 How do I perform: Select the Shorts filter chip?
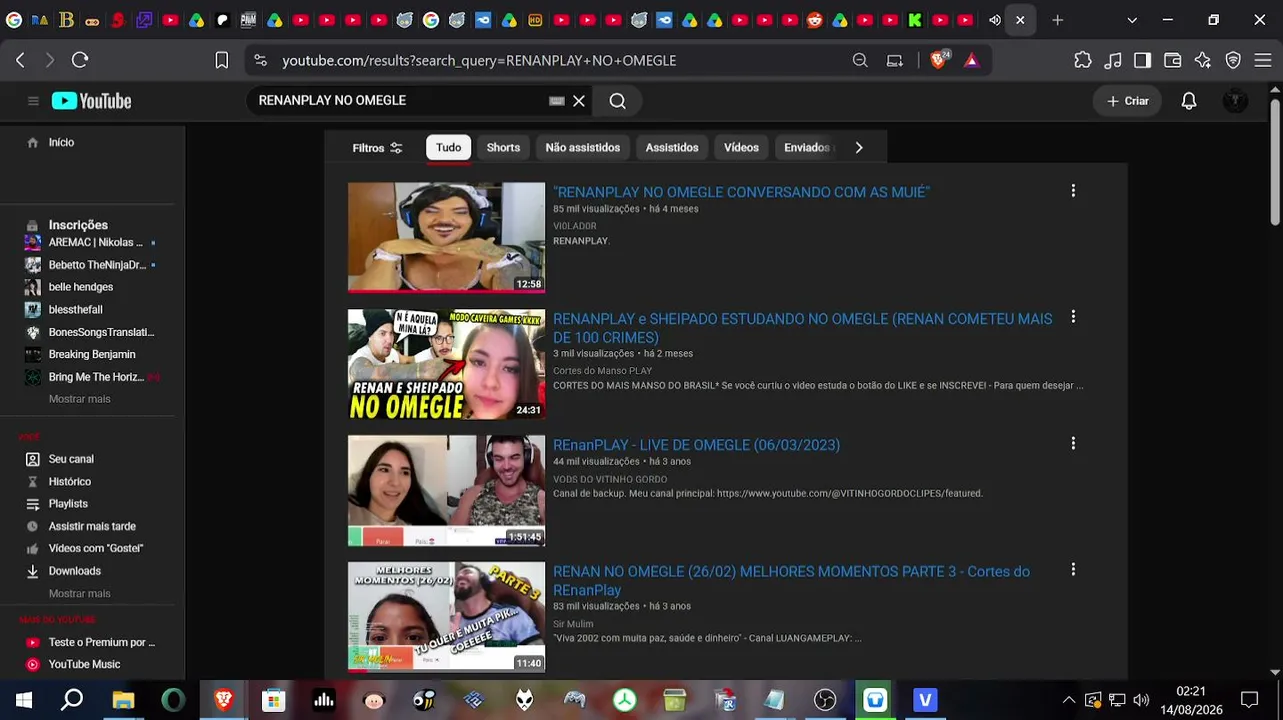(x=503, y=148)
